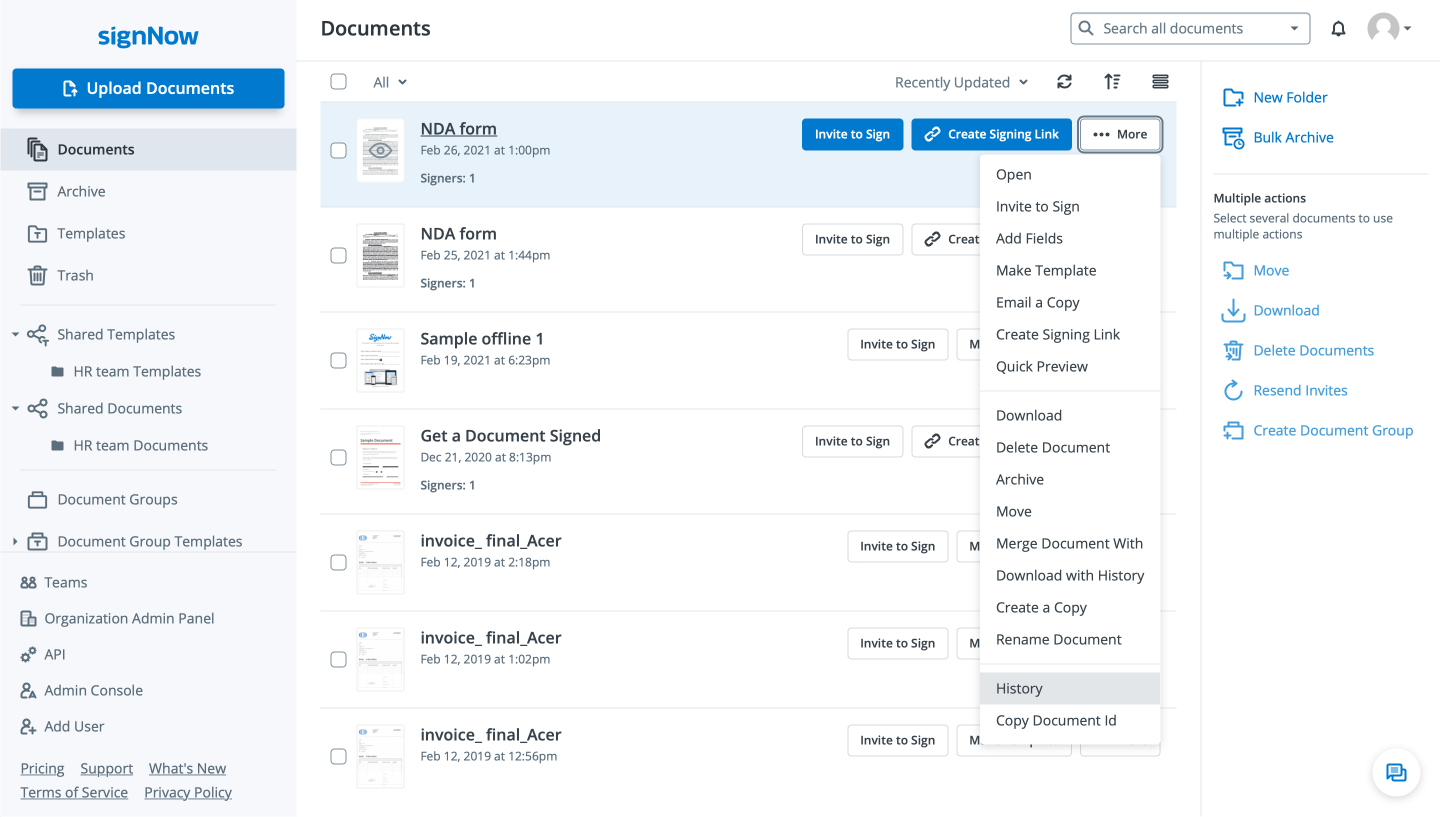Click the refresh documents icon

(1064, 82)
